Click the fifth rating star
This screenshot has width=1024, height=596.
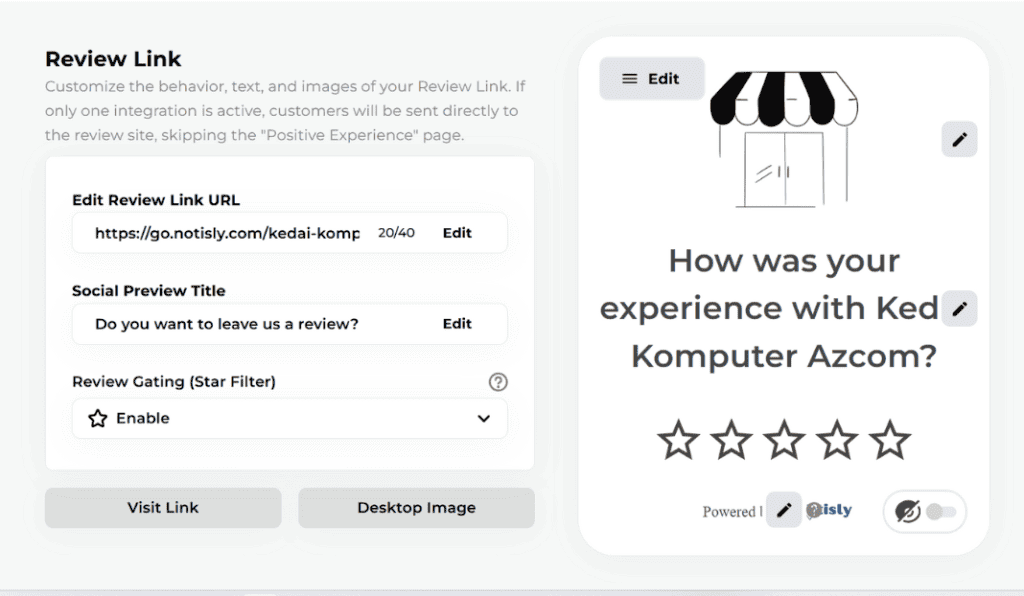(889, 440)
